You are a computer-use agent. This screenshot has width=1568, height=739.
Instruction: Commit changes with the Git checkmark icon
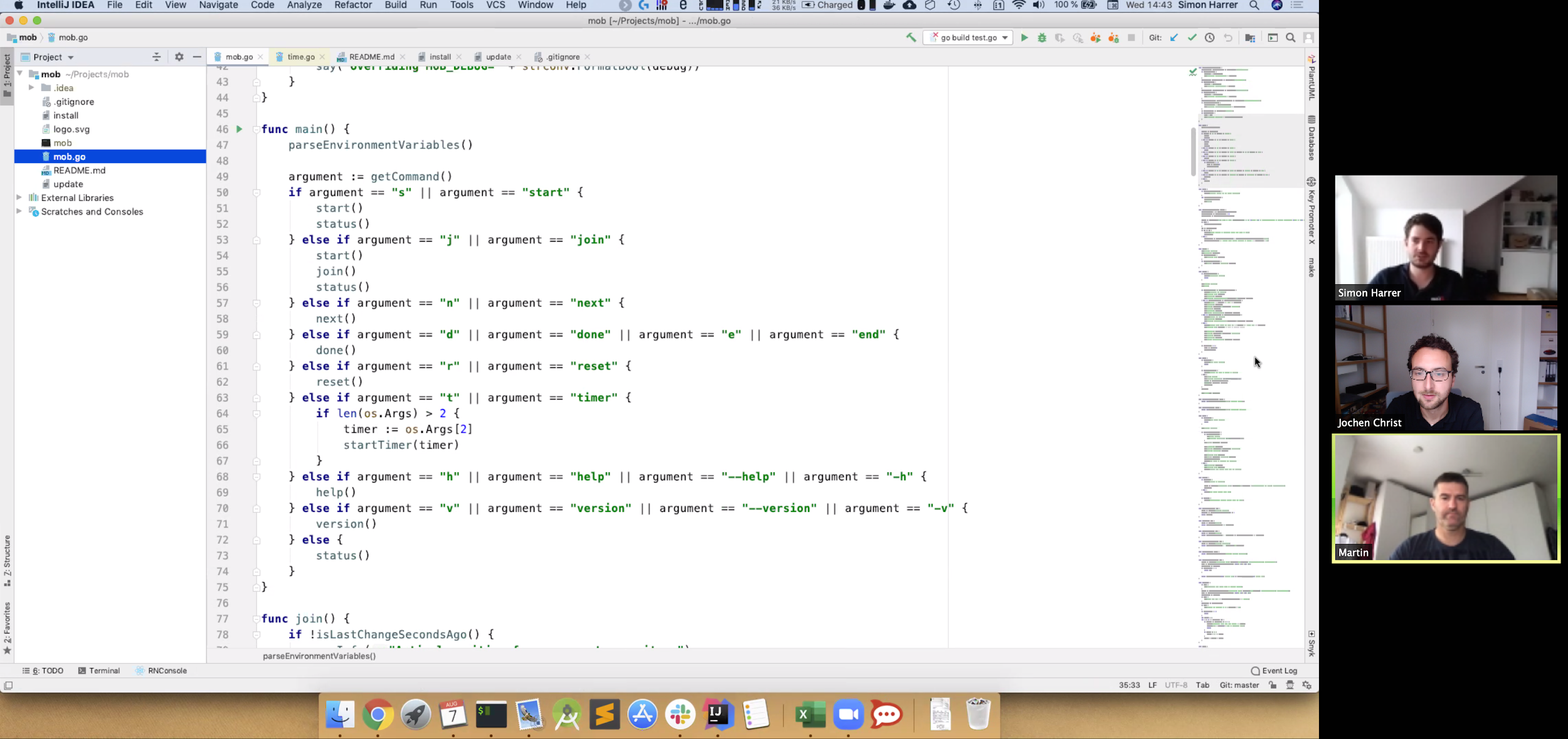1192,38
